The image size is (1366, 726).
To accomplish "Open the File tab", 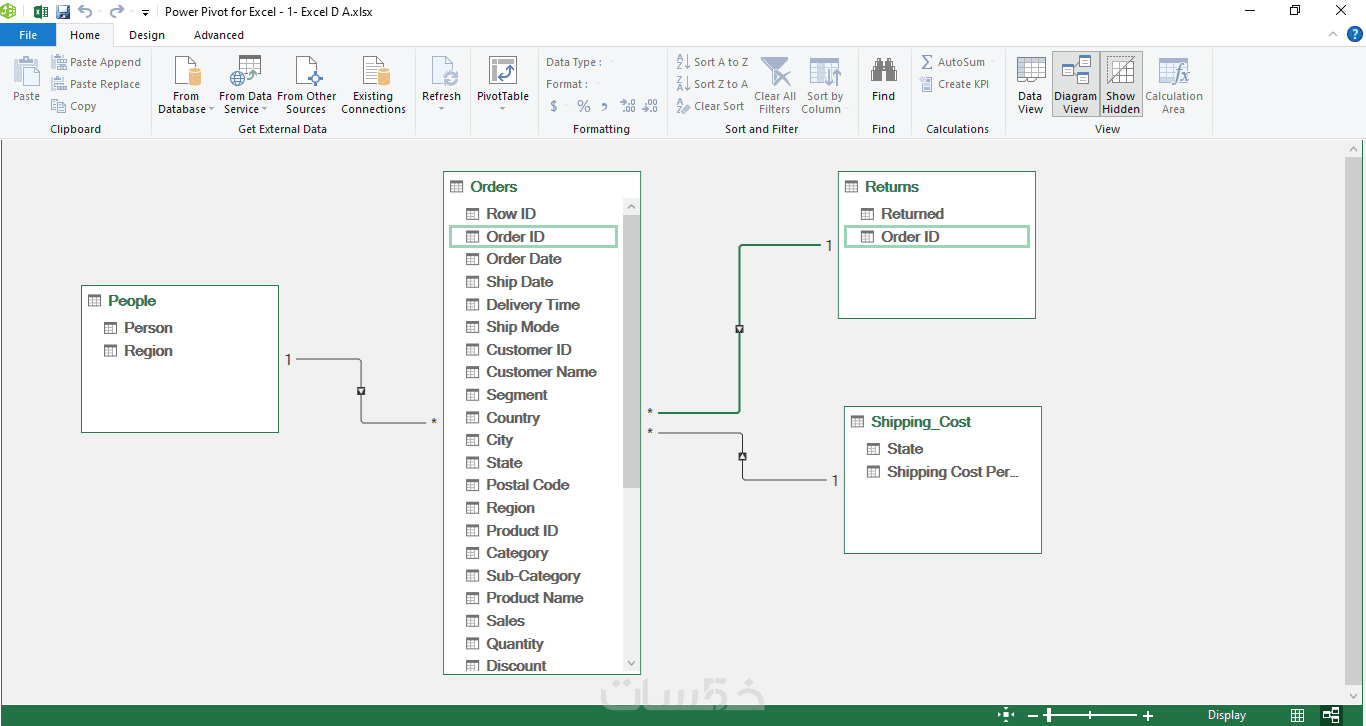I will [x=28, y=35].
